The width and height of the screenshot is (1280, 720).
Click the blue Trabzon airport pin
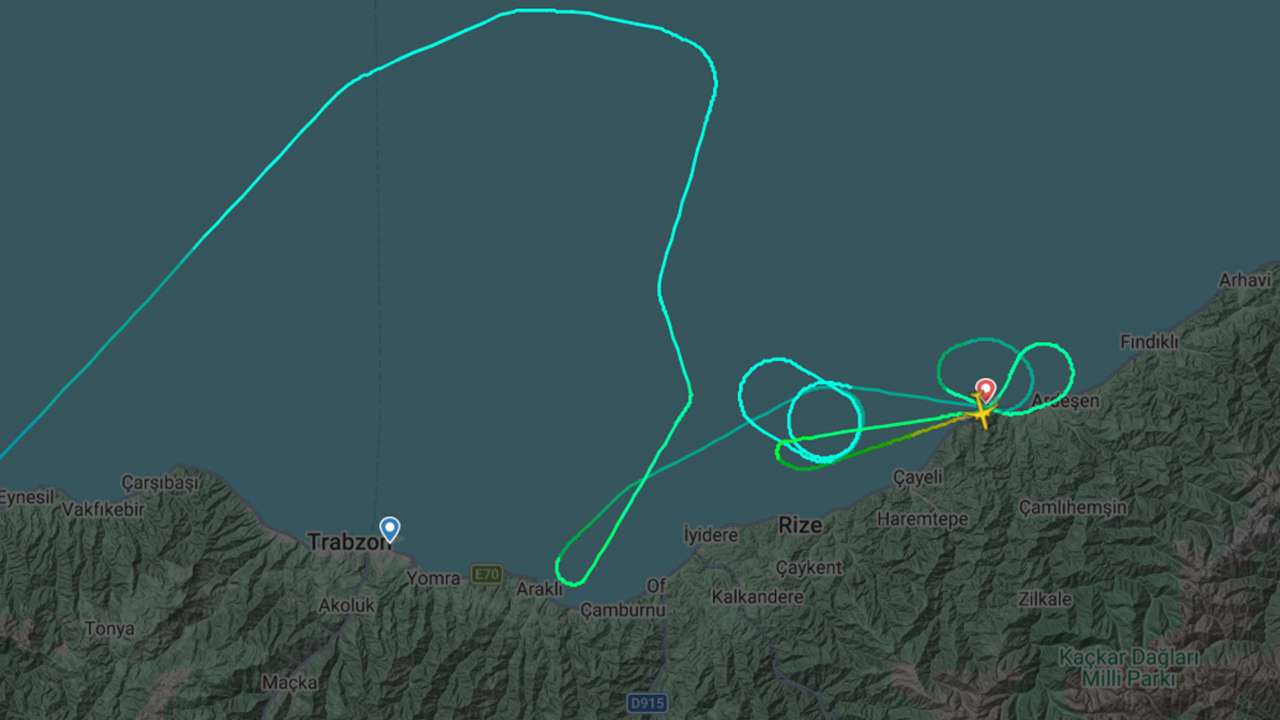390,529
